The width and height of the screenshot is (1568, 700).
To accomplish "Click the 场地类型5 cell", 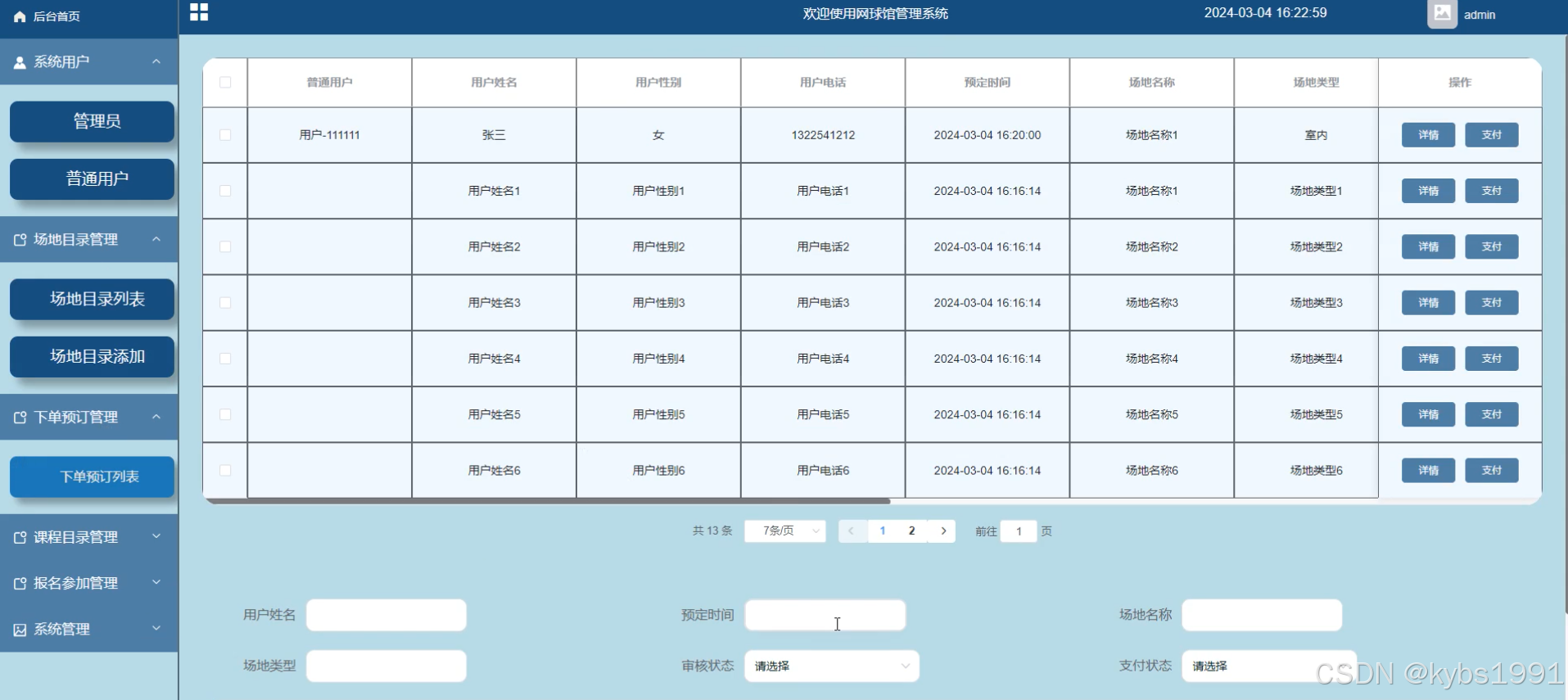I will [1316, 414].
